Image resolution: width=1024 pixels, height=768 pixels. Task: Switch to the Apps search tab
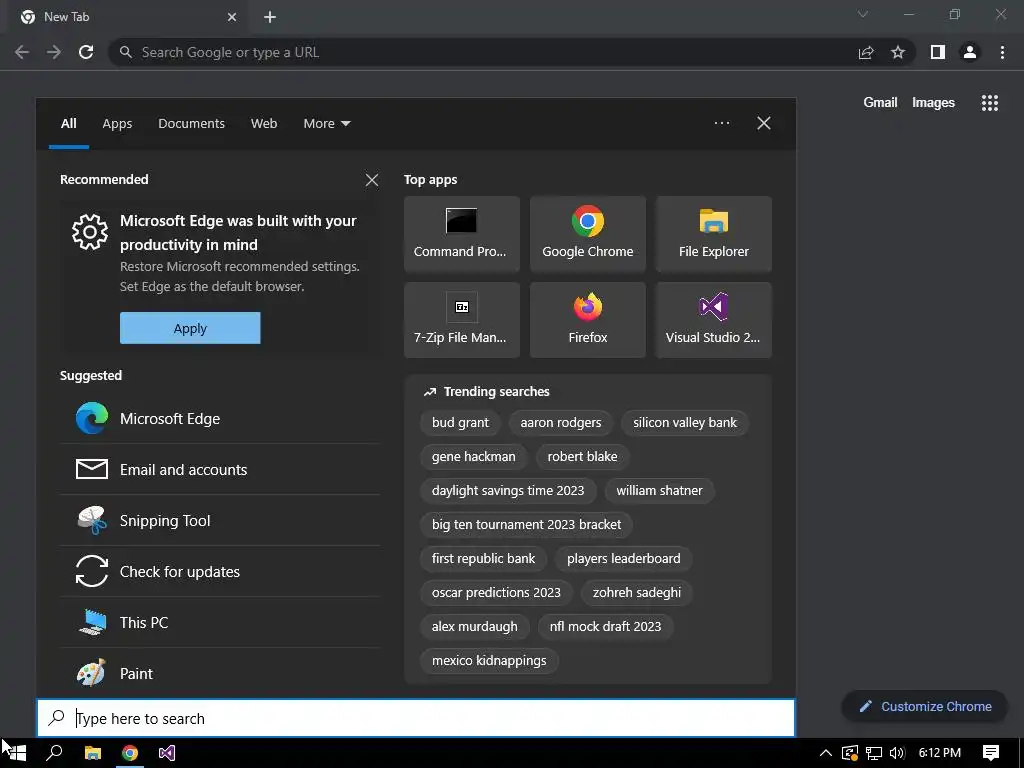tap(117, 123)
